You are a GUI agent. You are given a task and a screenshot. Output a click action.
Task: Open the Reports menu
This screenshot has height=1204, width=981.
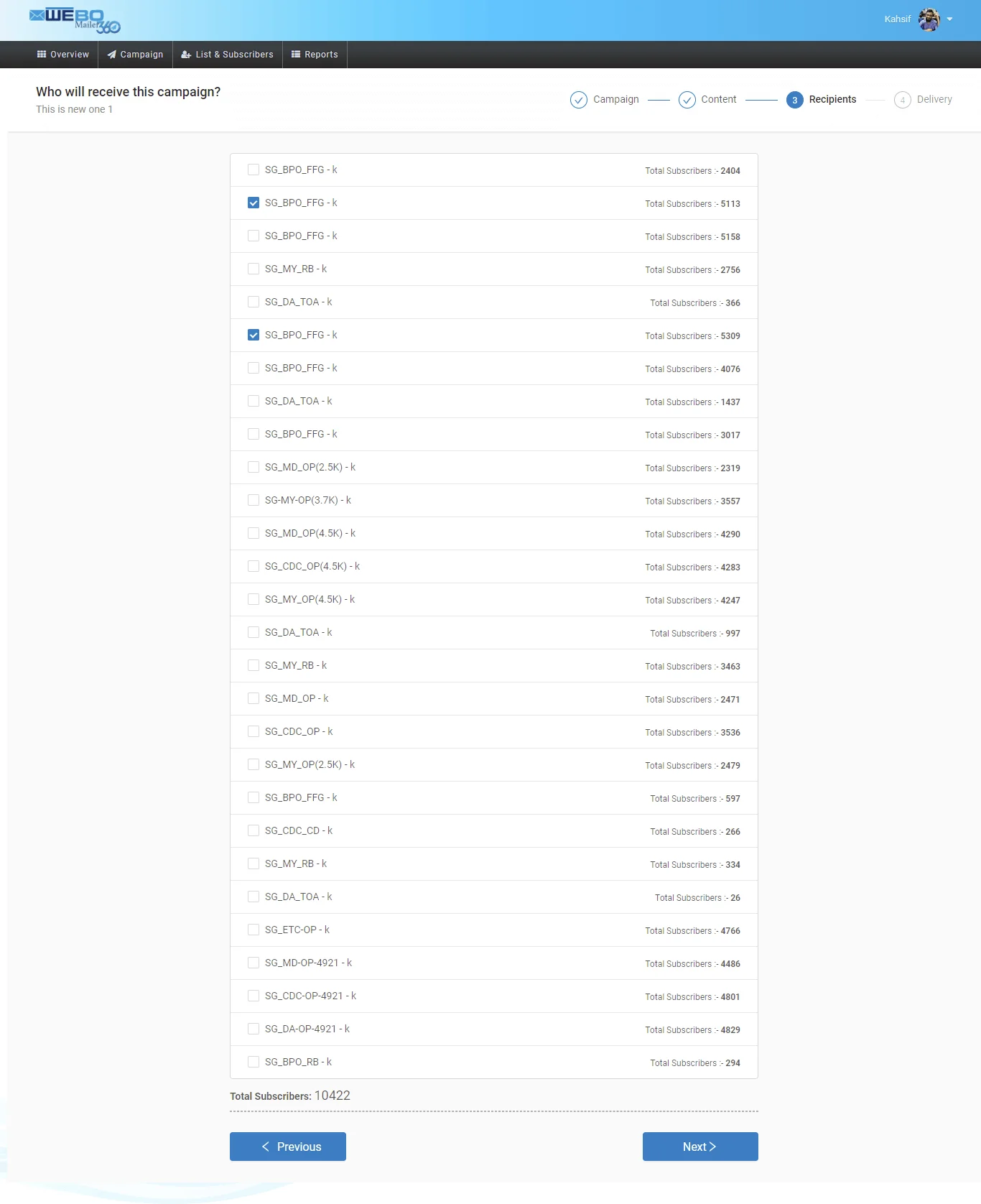coord(315,55)
